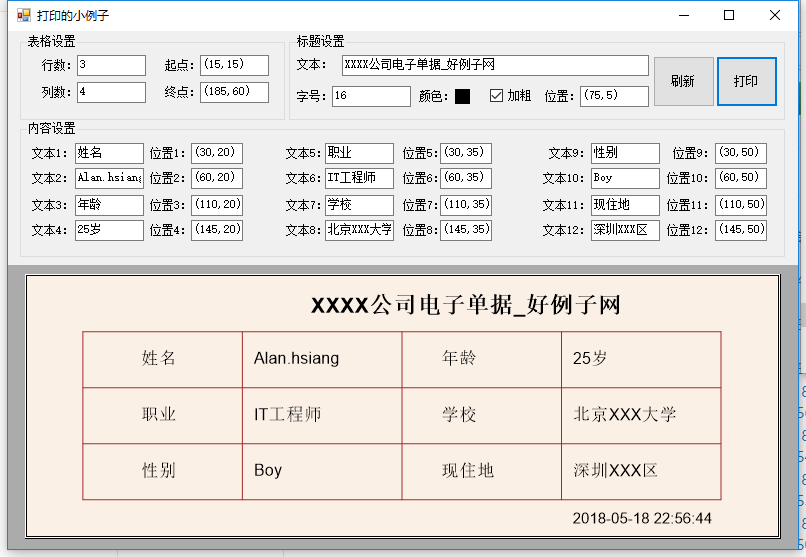Click preview table cell IT工程师
The image size is (806, 557).
pos(322,415)
